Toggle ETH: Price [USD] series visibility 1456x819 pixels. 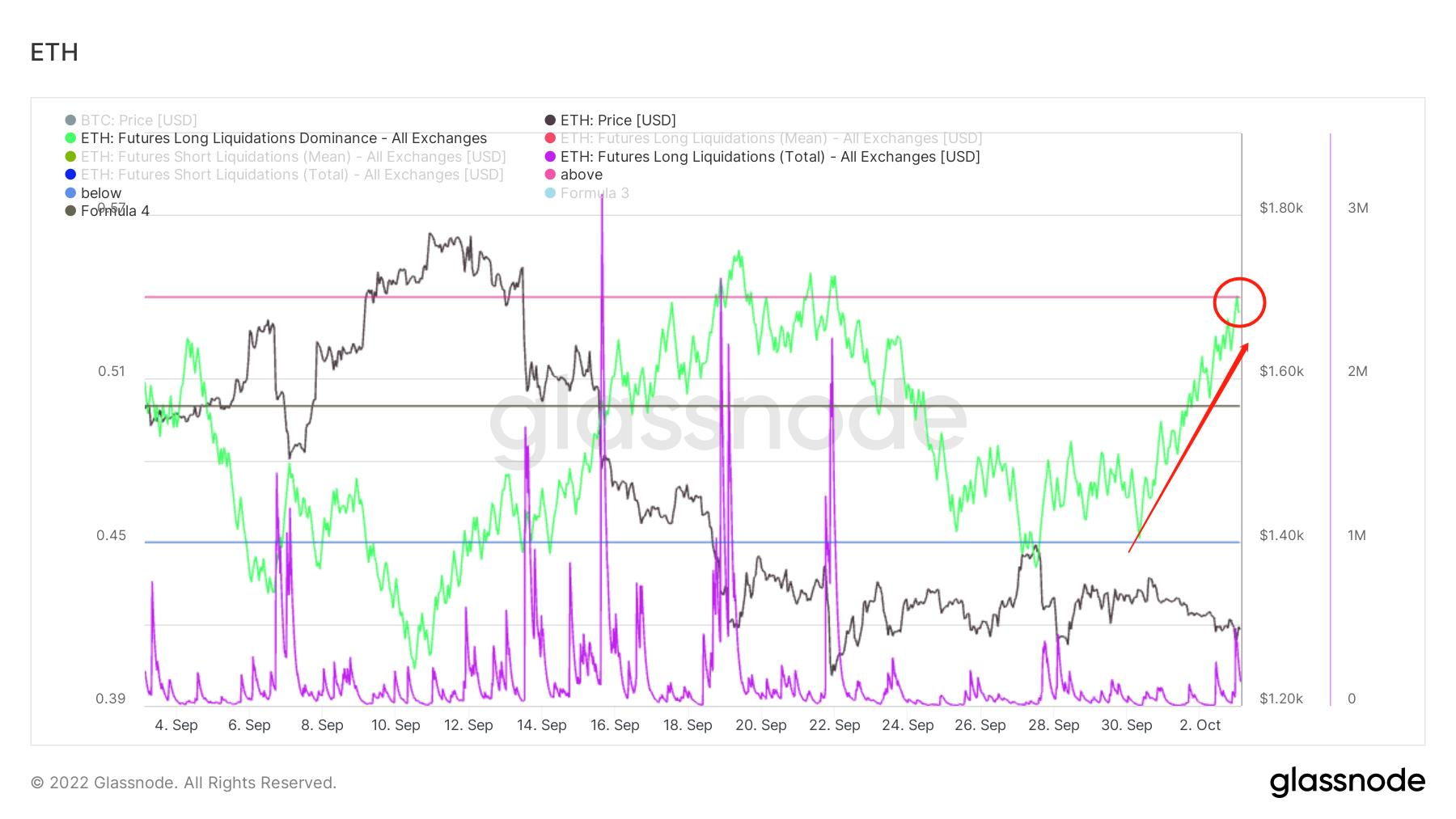[x=611, y=120]
